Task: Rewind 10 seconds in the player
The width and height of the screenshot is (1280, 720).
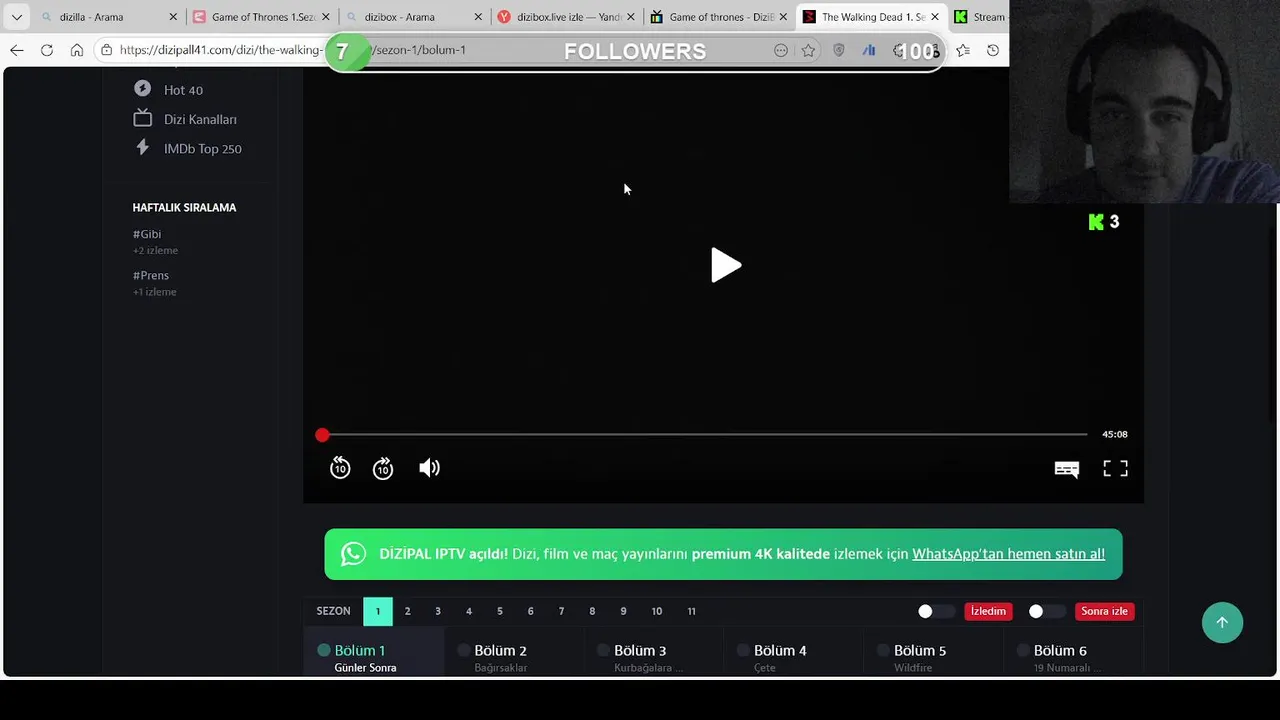Action: click(x=340, y=468)
